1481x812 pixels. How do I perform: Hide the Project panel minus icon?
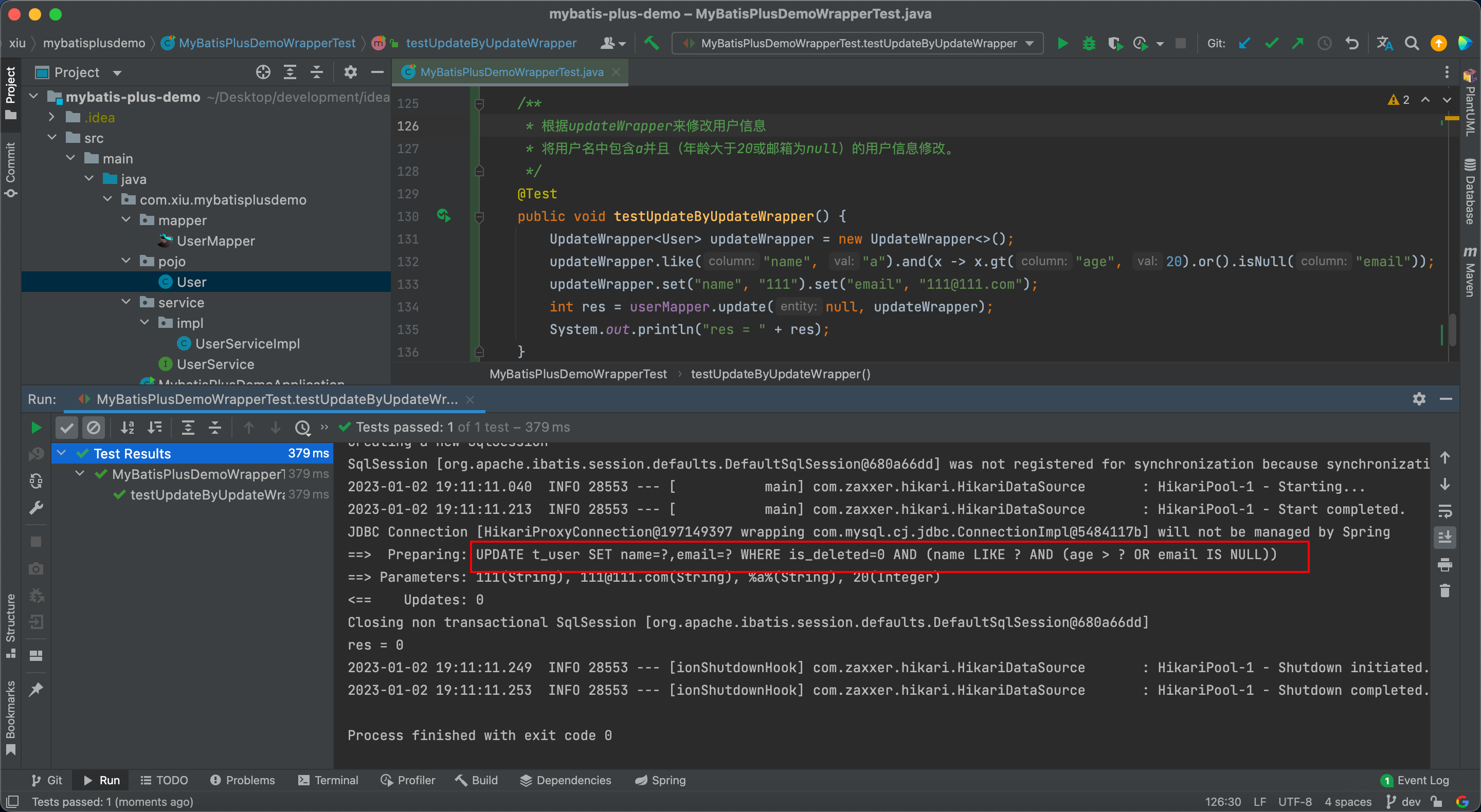pyautogui.click(x=377, y=72)
